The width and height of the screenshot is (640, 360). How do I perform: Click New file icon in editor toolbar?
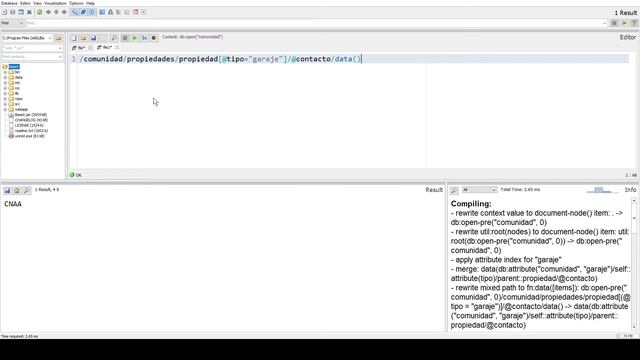74,38
